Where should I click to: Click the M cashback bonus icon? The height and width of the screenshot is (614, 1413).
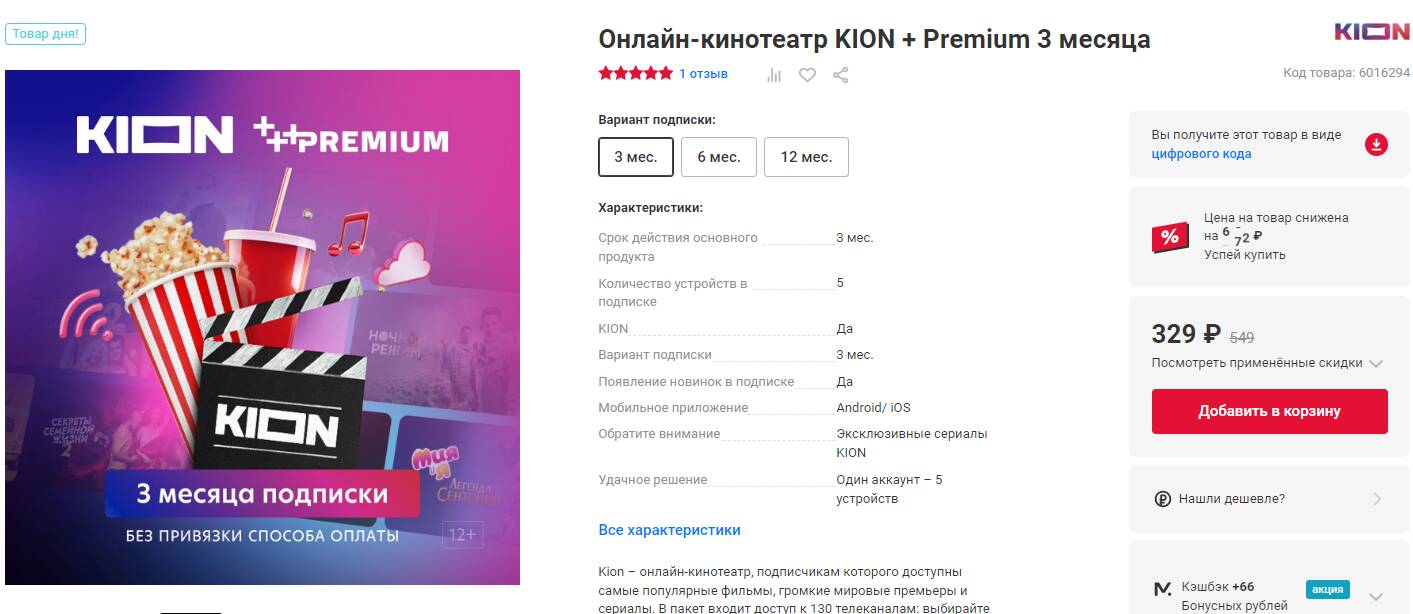[1162, 589]
